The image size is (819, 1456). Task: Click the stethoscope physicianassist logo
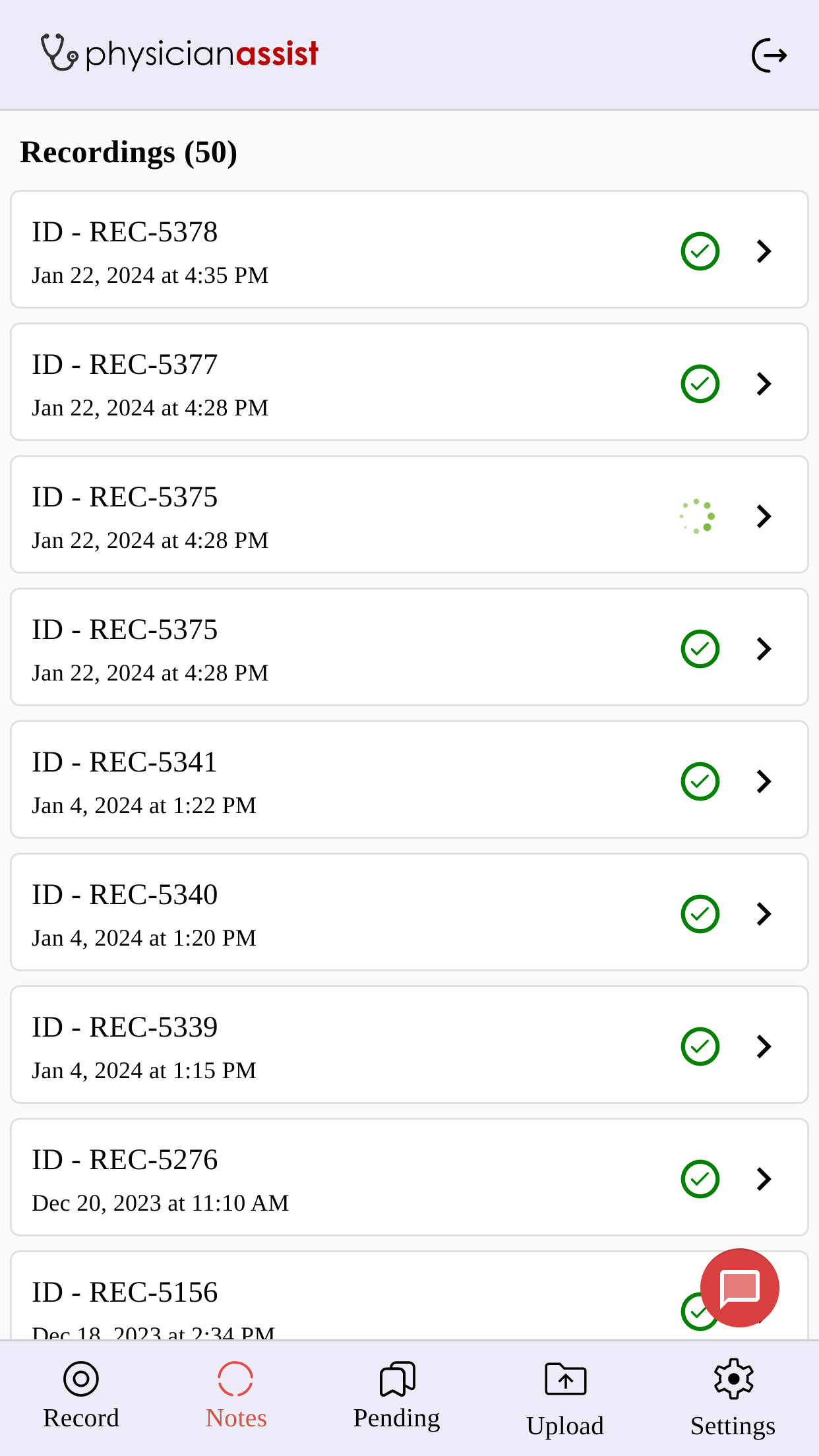point(179,53)
